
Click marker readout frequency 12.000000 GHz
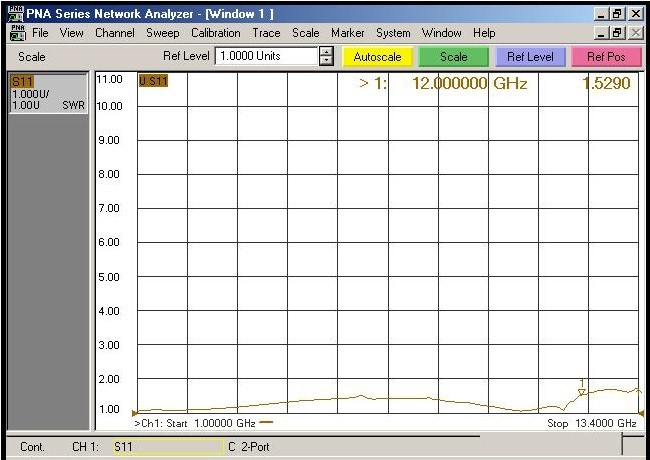coord(469,84)
